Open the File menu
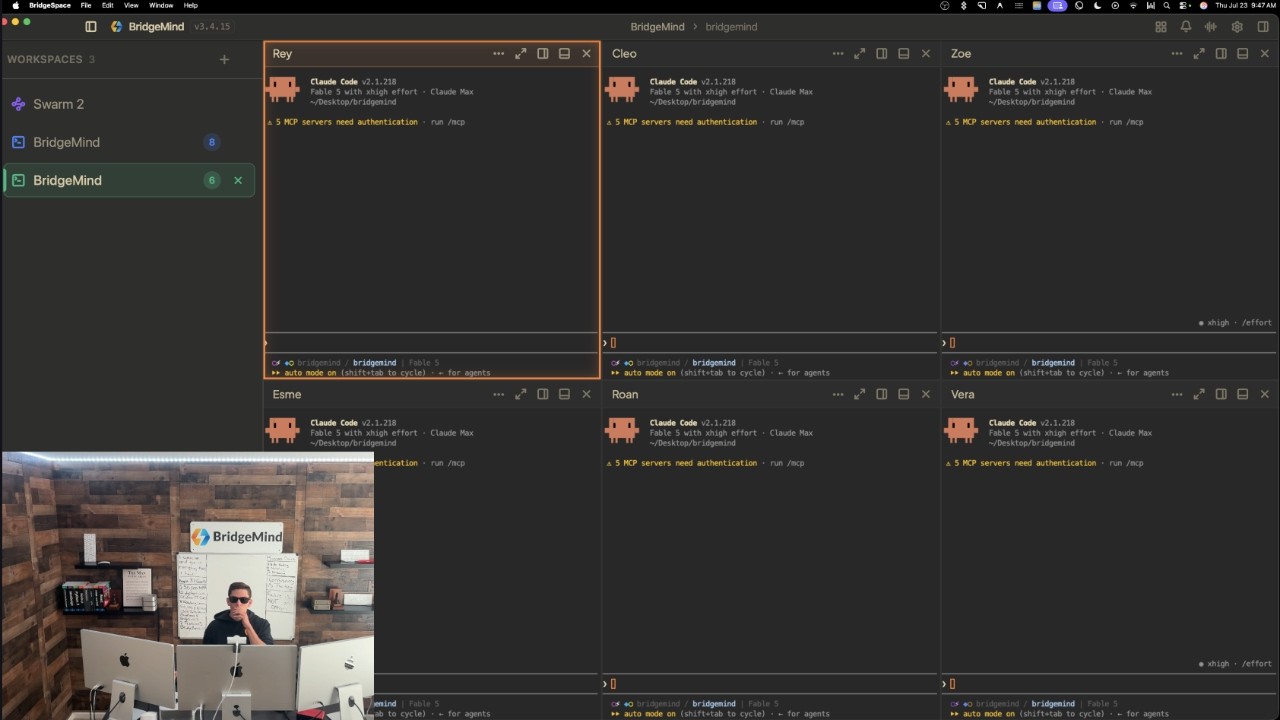Viewport: 1280px width, 720px height. (x=86, y=5)
